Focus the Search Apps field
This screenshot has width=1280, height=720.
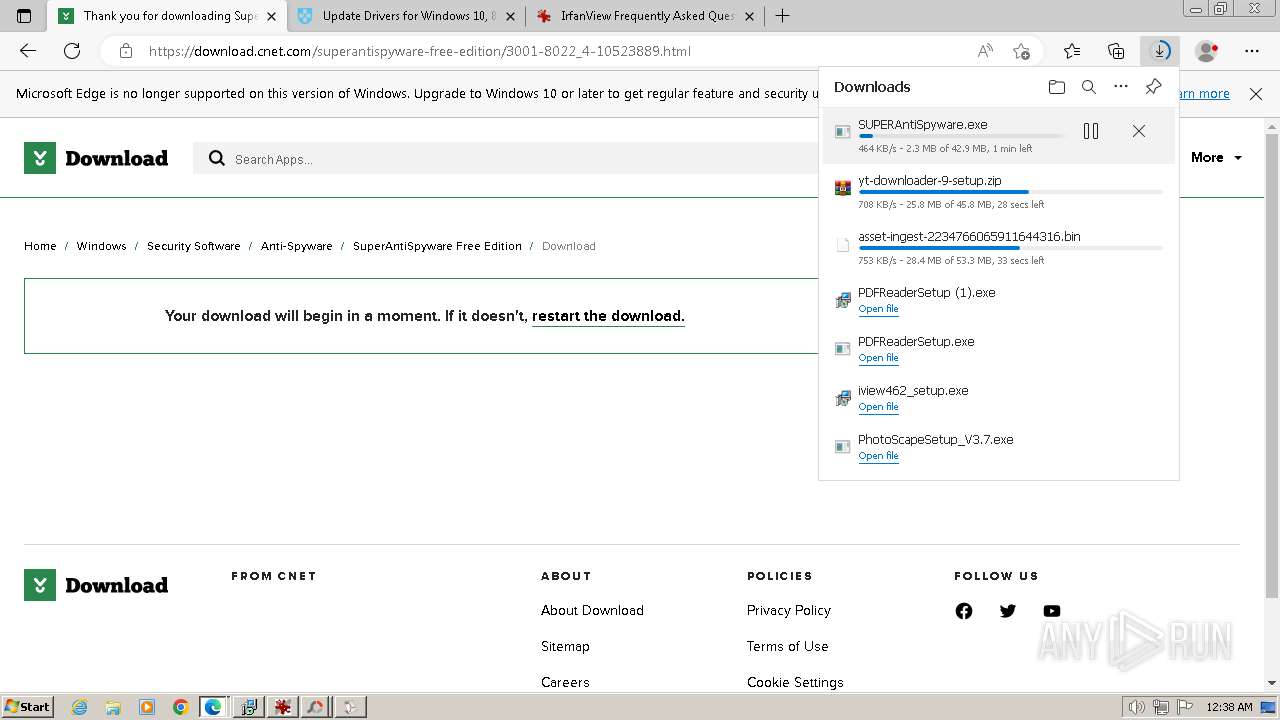click(x=505, y=159)
